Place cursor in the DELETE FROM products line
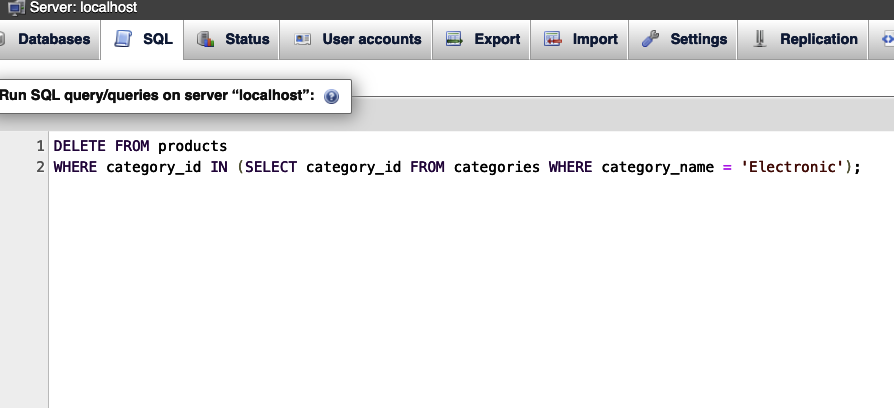This screenshot has height=408, width=894. click(x=140, y=146)
